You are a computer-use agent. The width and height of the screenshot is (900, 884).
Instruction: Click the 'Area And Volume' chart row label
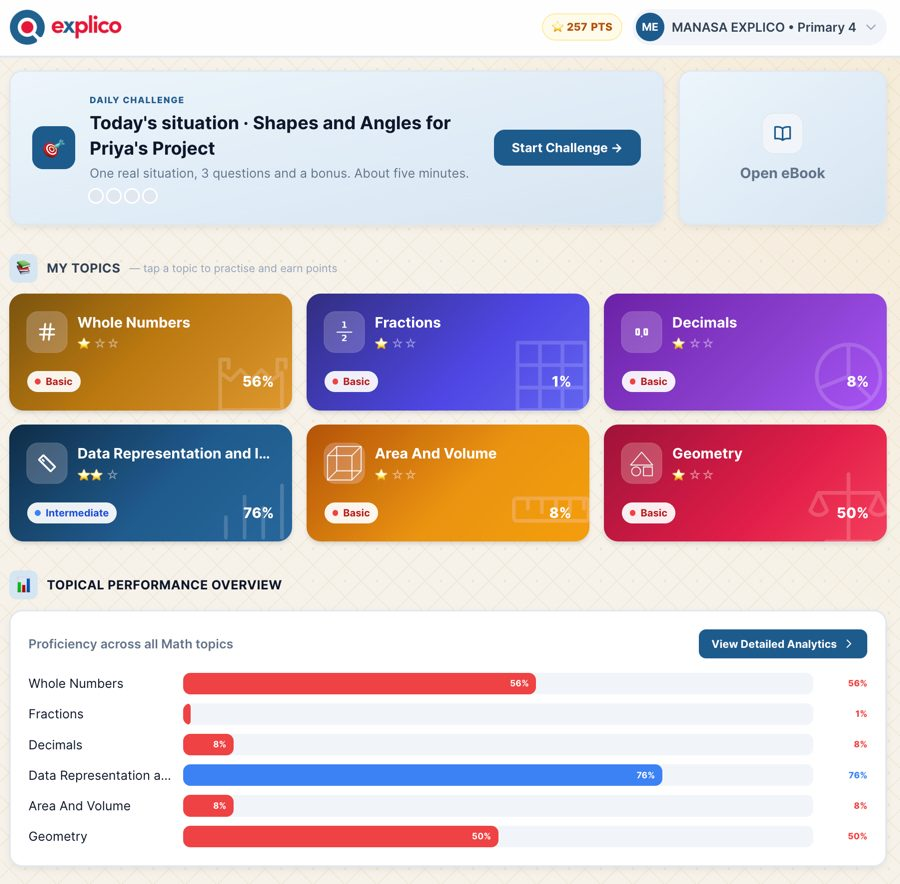point(79,806)
